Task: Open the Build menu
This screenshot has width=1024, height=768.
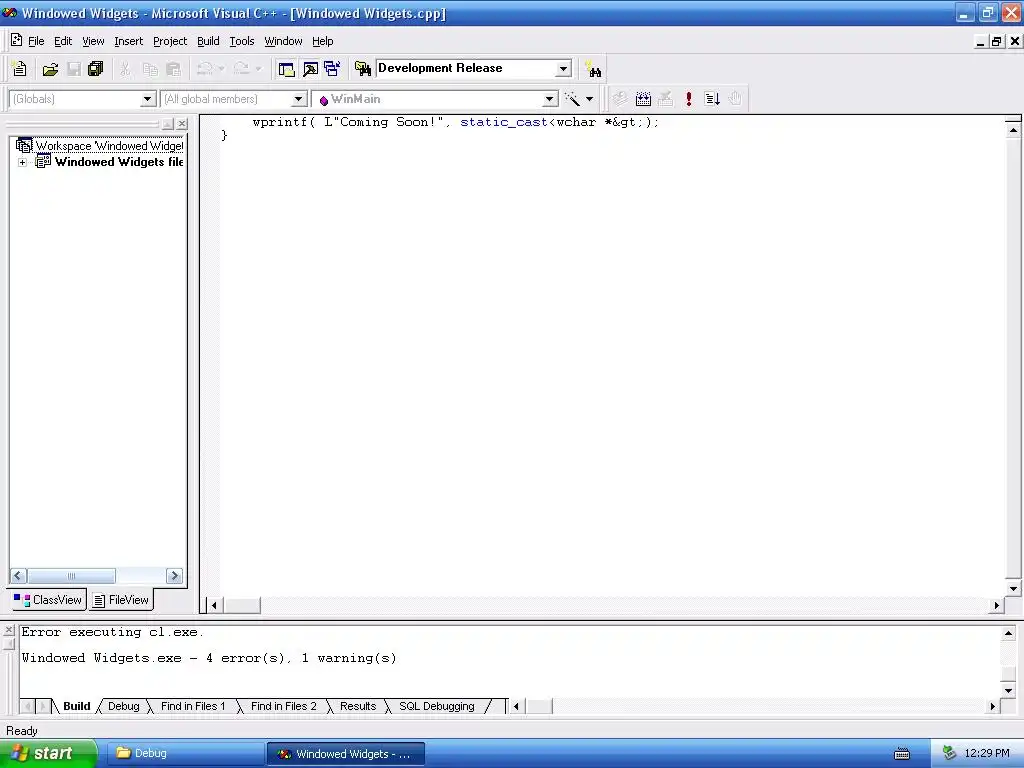Action: pos(208,41)
